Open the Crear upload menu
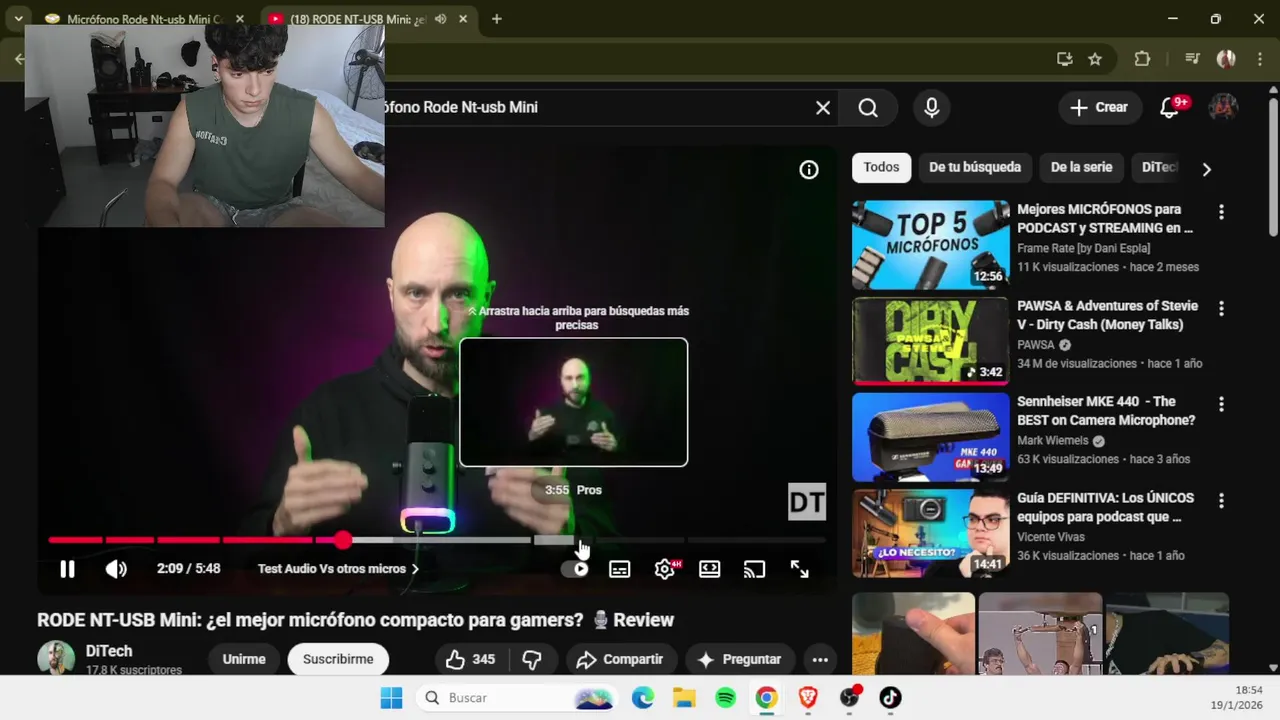Screen dimensions: 1280x720 point(1099,108)
